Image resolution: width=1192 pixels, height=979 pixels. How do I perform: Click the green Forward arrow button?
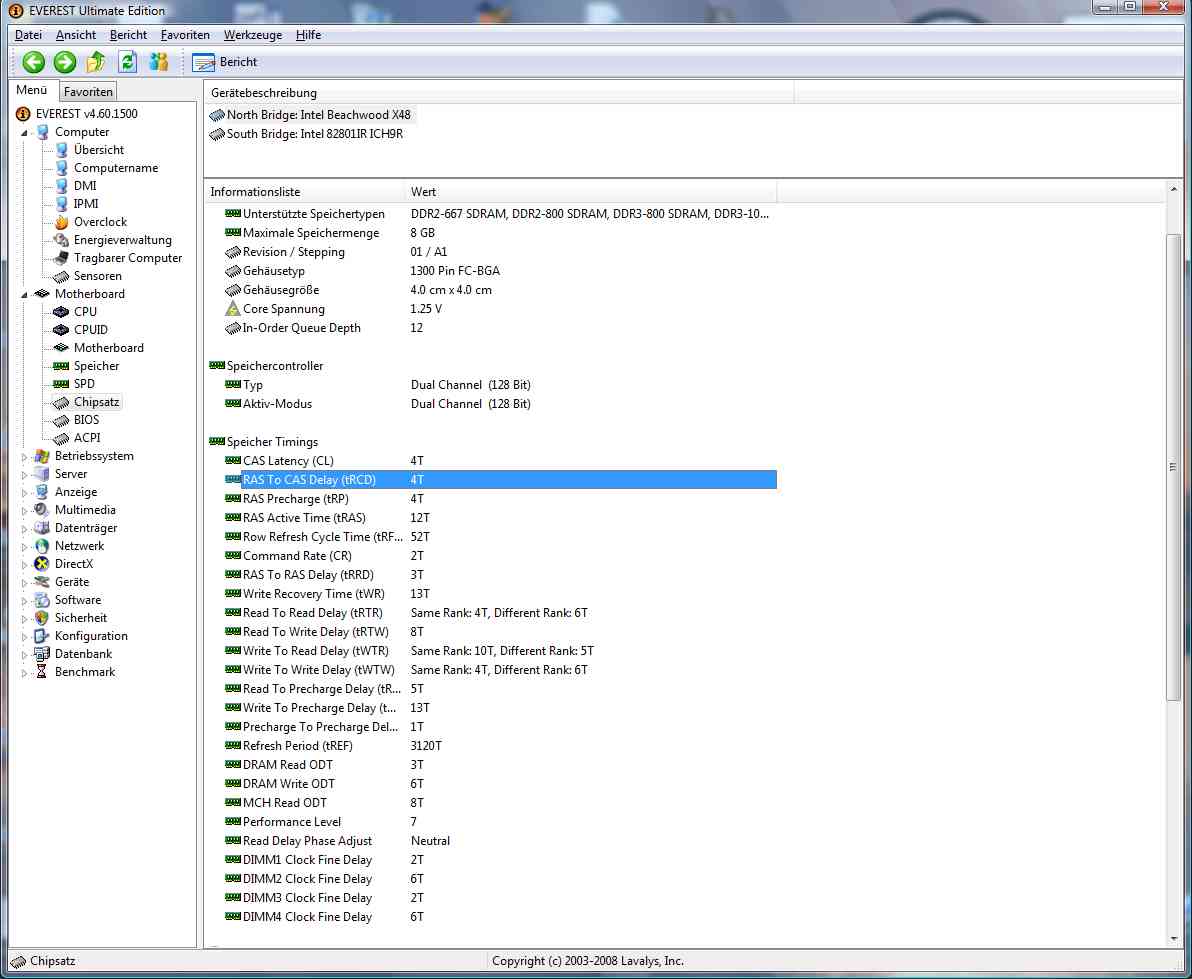pyautogui.click(x=65, y=62)
